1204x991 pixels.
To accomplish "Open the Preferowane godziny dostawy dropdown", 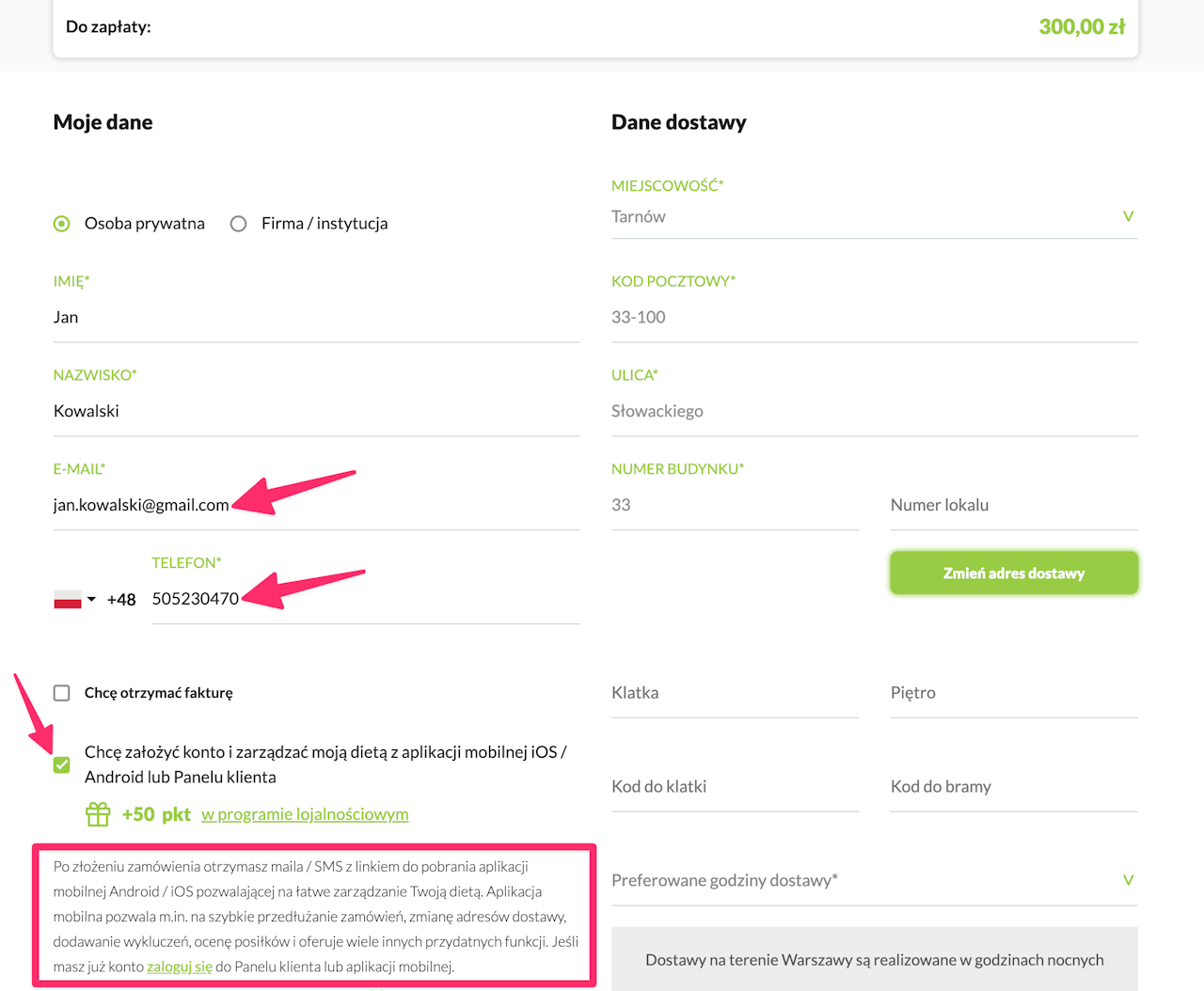I will pyautogui.click(x=1128, y=880).
